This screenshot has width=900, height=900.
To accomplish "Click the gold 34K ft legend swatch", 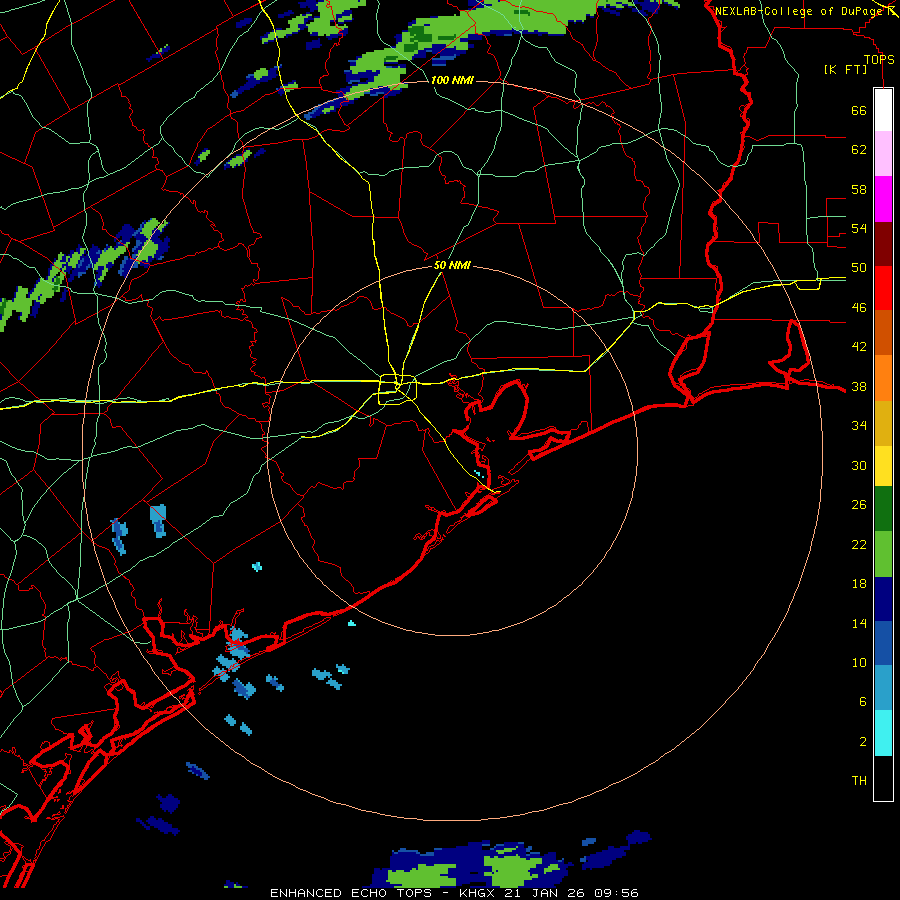I will [x=883, y=422].
